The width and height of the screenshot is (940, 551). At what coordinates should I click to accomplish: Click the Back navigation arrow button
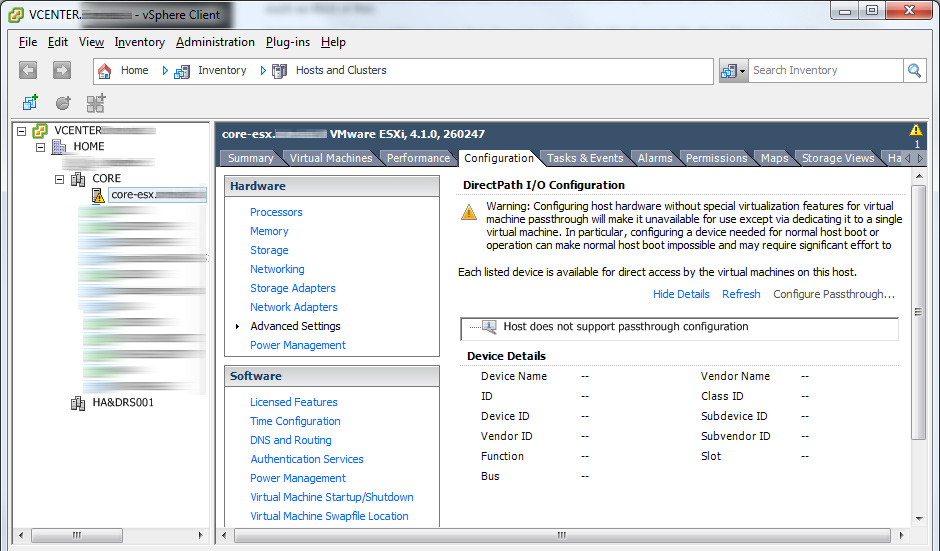click(28, 70)
